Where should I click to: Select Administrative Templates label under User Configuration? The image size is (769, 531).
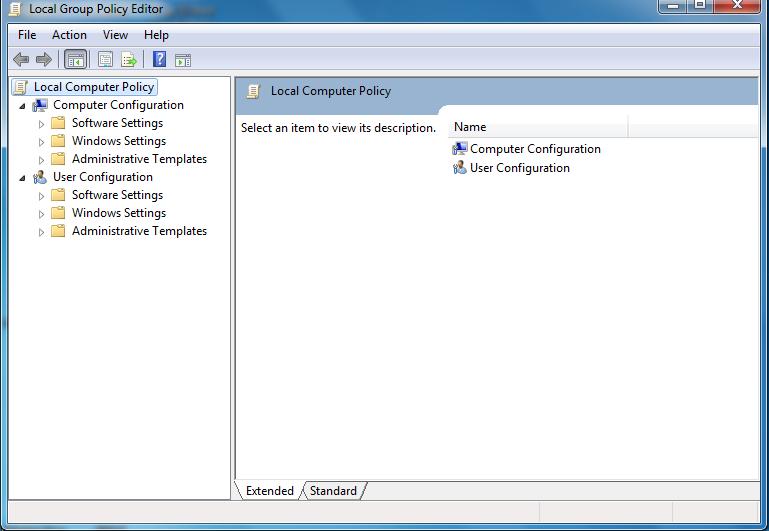(x=139, y=231)
